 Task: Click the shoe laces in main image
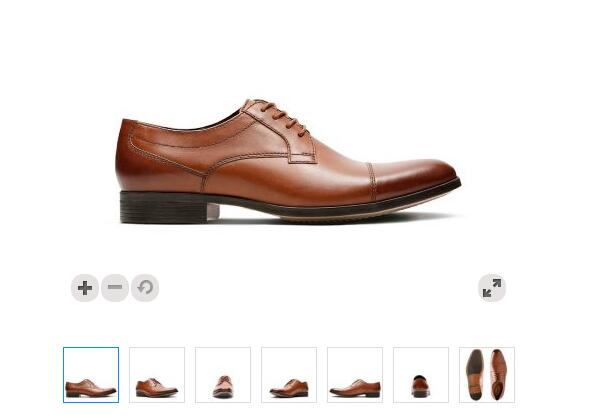point(283,117)
